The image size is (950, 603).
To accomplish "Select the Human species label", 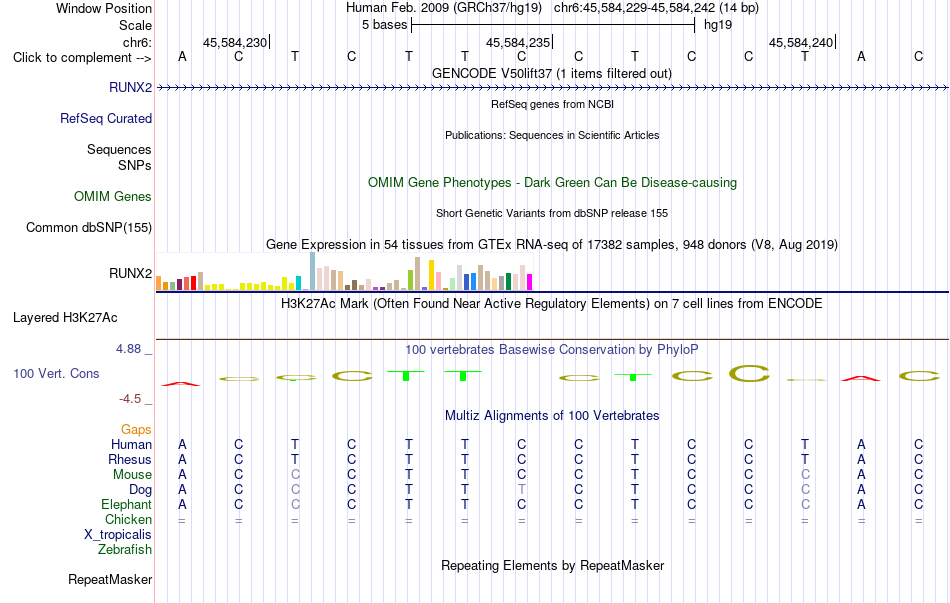I will point(131,444).
